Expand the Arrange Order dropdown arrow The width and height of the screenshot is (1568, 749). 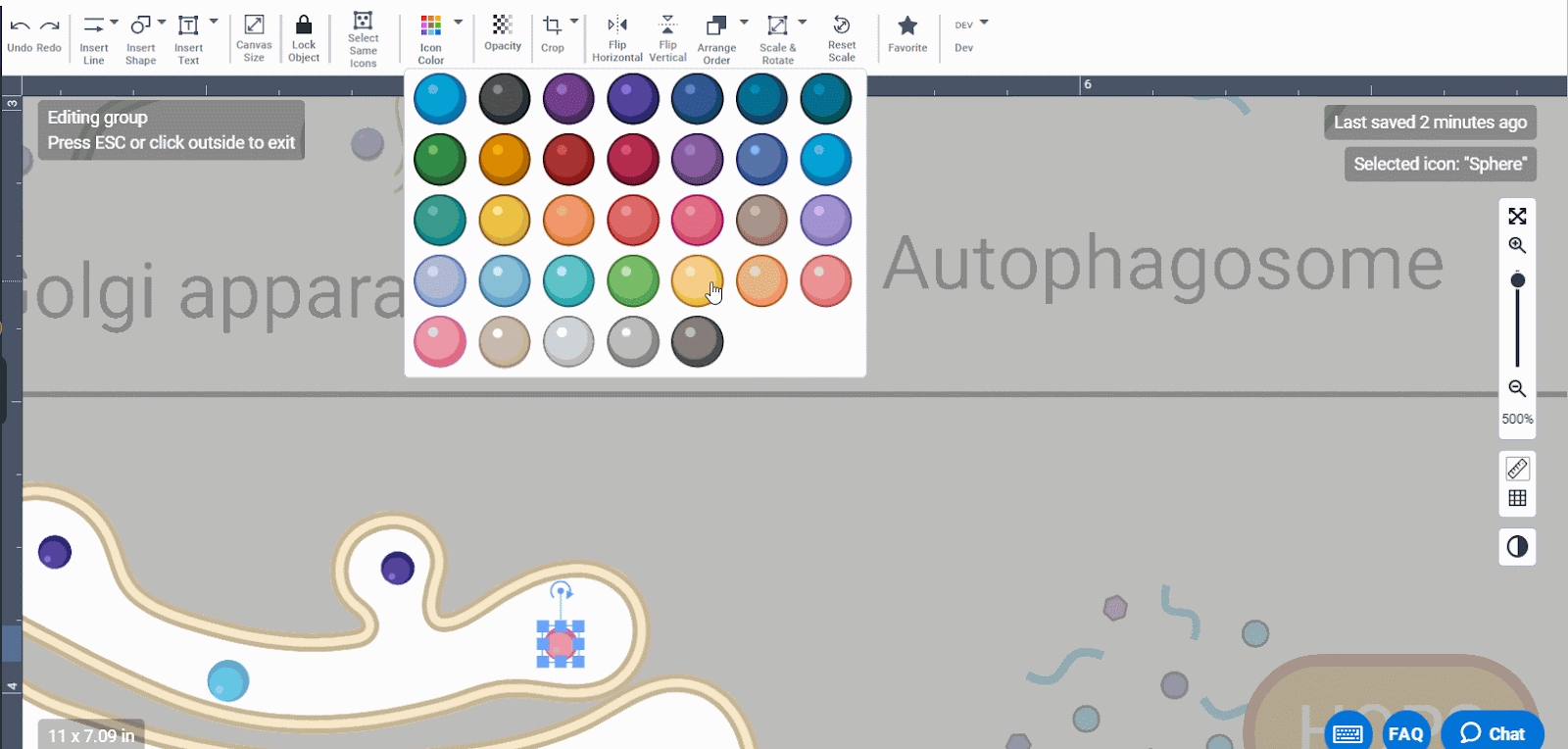click(744, 22)
